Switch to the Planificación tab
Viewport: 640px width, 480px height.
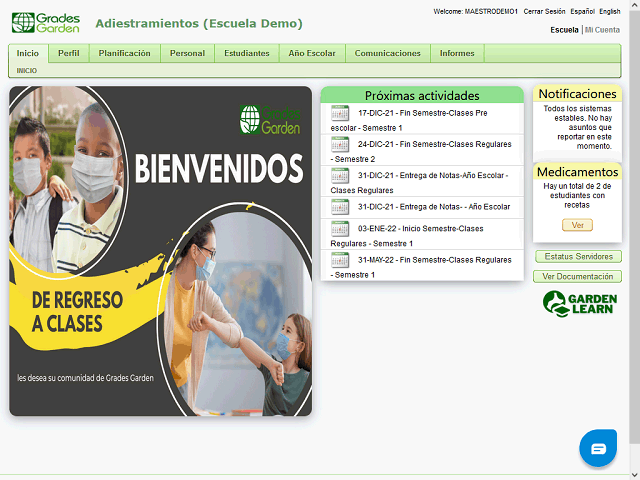pos(124,53)
